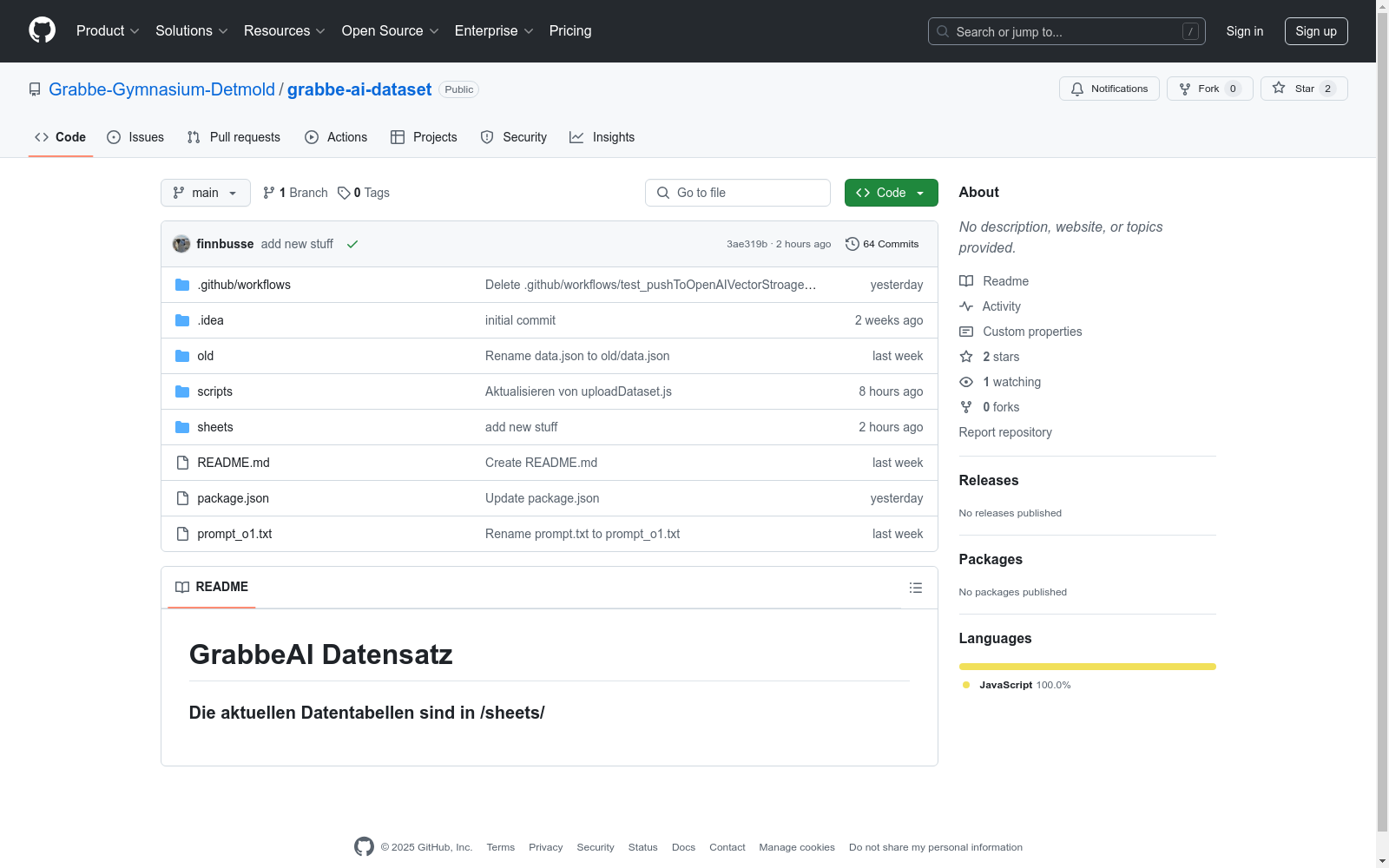This screenshot has height=868, width=1389.
Task: Click the star icon beside 2 stars
Action: coord(966,357)
